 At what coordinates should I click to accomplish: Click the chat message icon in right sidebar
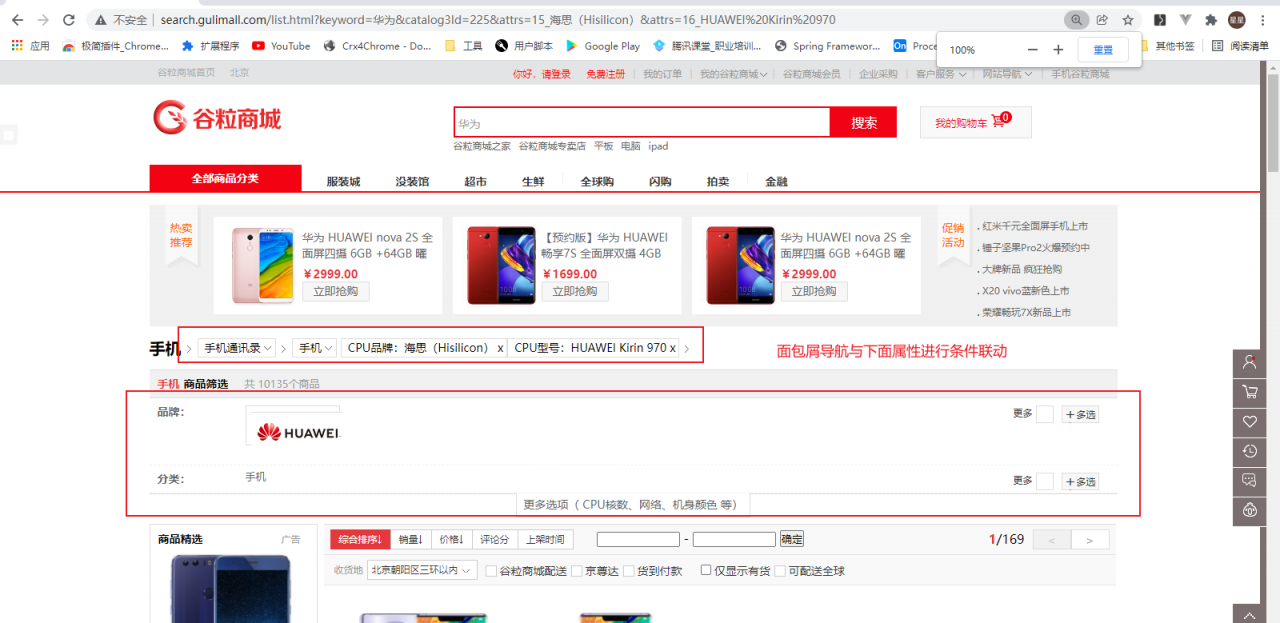coord(1249,481)
